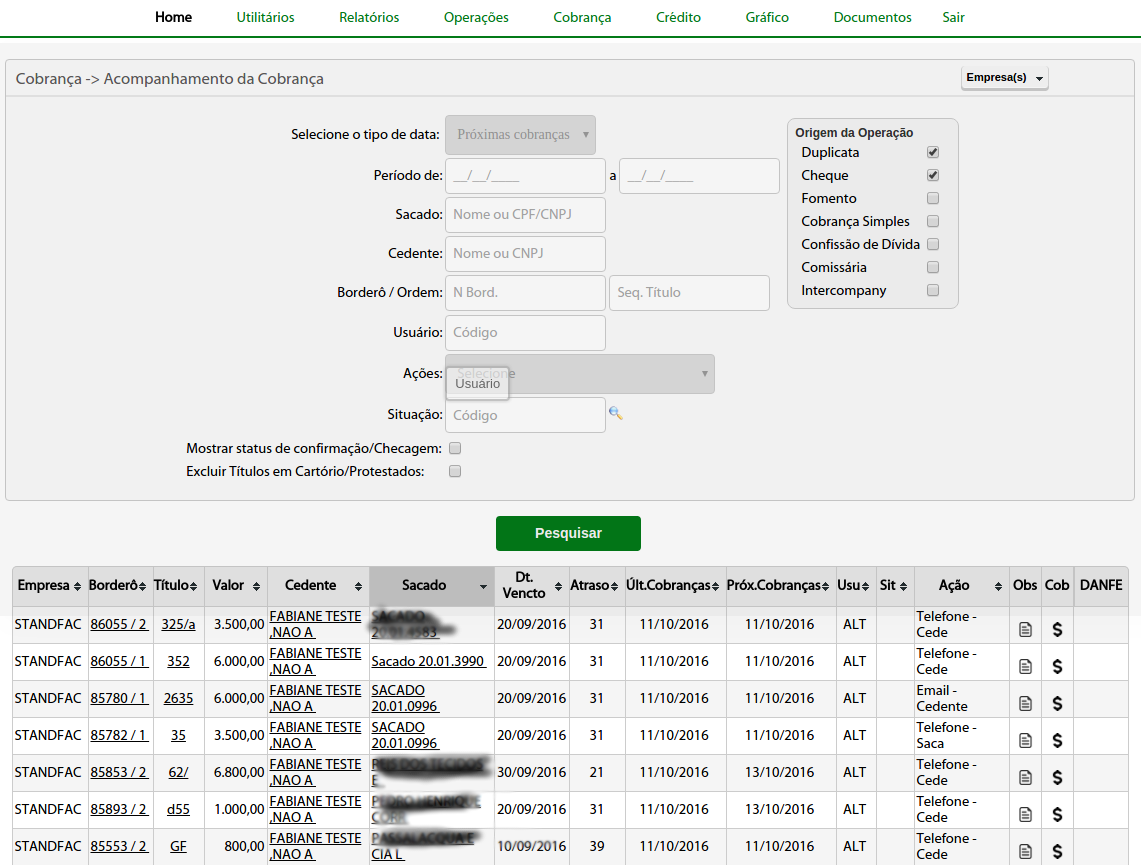Viewport: 1141px width, 865px height.
Task: Check the Confissão de Dívida checkbox
Action: click(x=933, y=244)
